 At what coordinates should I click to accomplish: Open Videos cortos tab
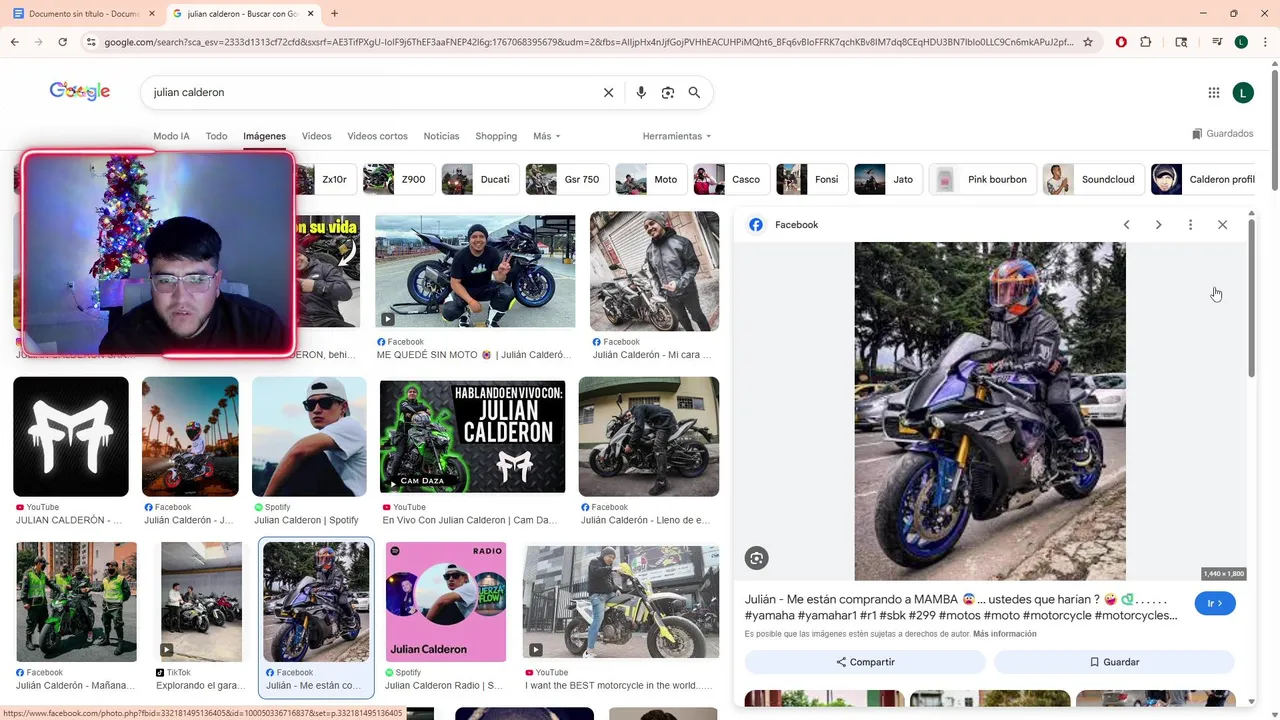click(377, 136)
